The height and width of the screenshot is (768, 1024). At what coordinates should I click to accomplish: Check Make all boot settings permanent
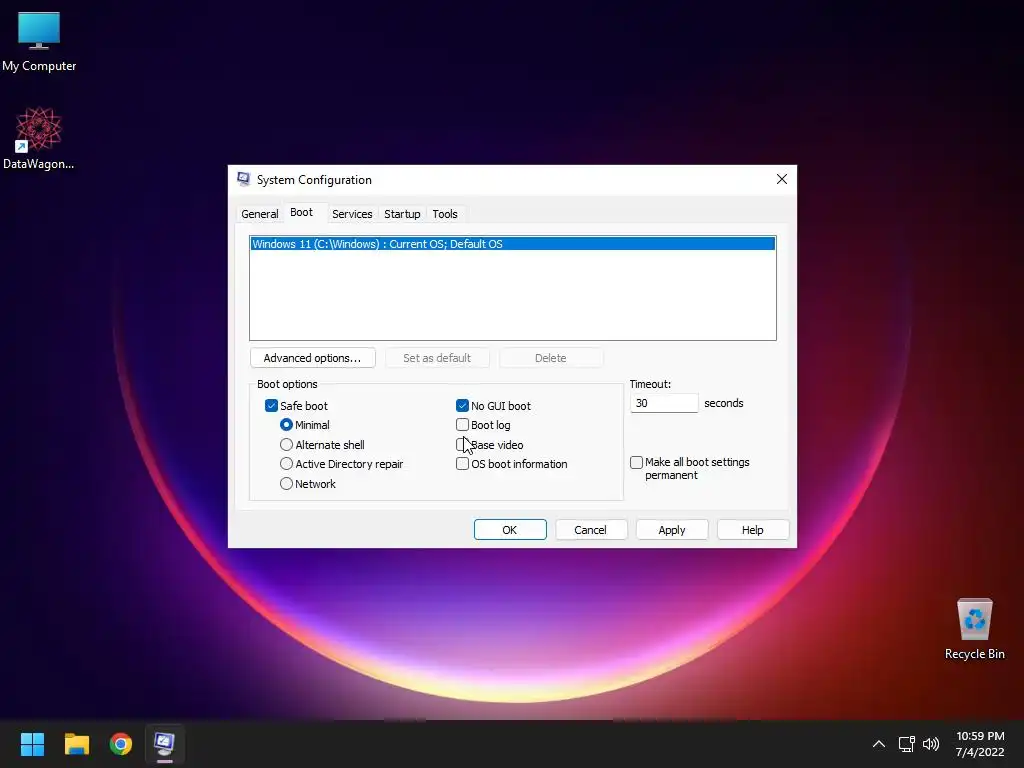click(637, 462)
